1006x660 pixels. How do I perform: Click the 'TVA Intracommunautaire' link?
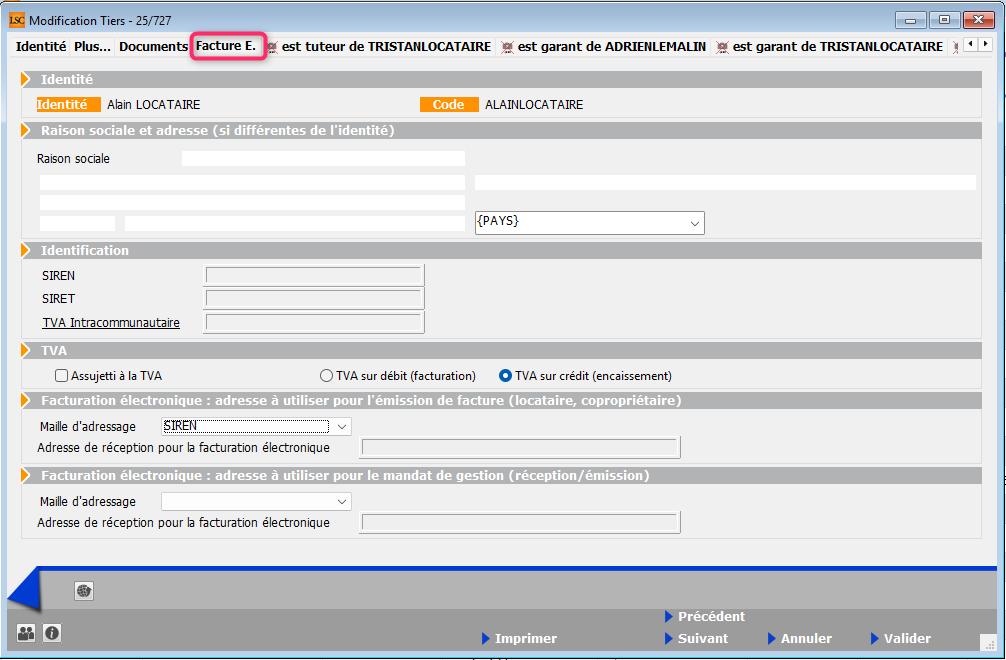[111, 323]
